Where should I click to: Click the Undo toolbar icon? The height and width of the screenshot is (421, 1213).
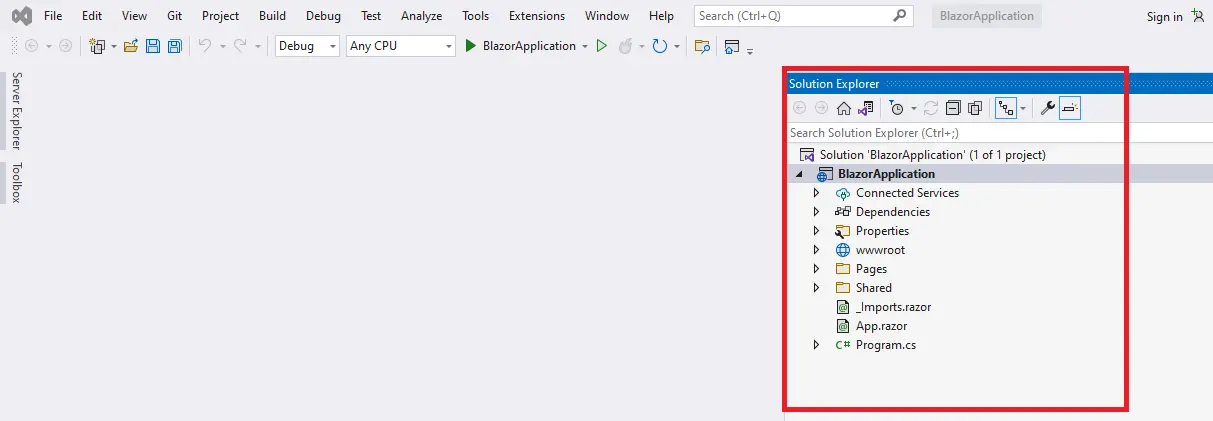click(x=205, y=46)
